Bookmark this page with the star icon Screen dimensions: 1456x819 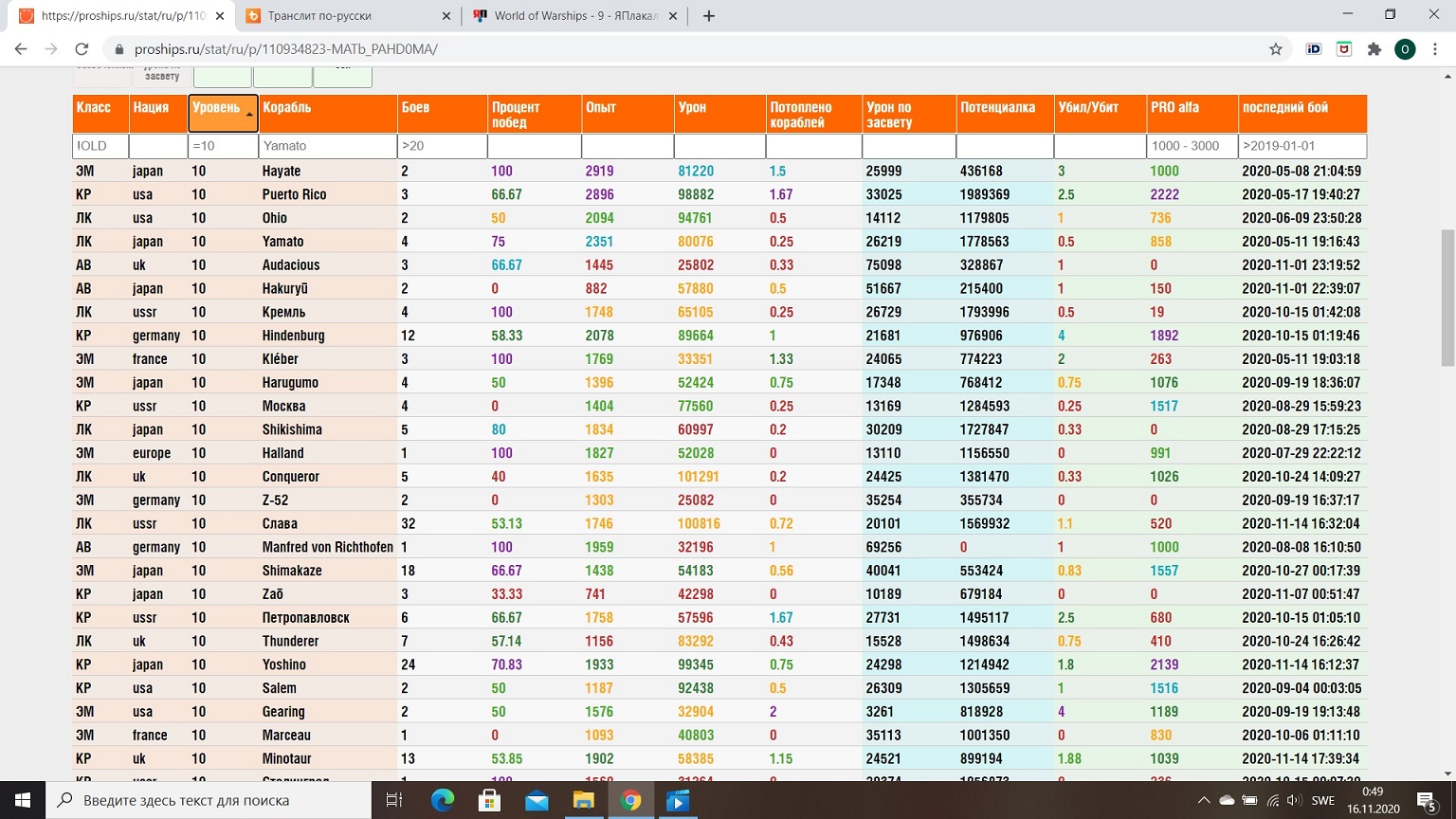pyautogui.click(x=1276, y=49)
